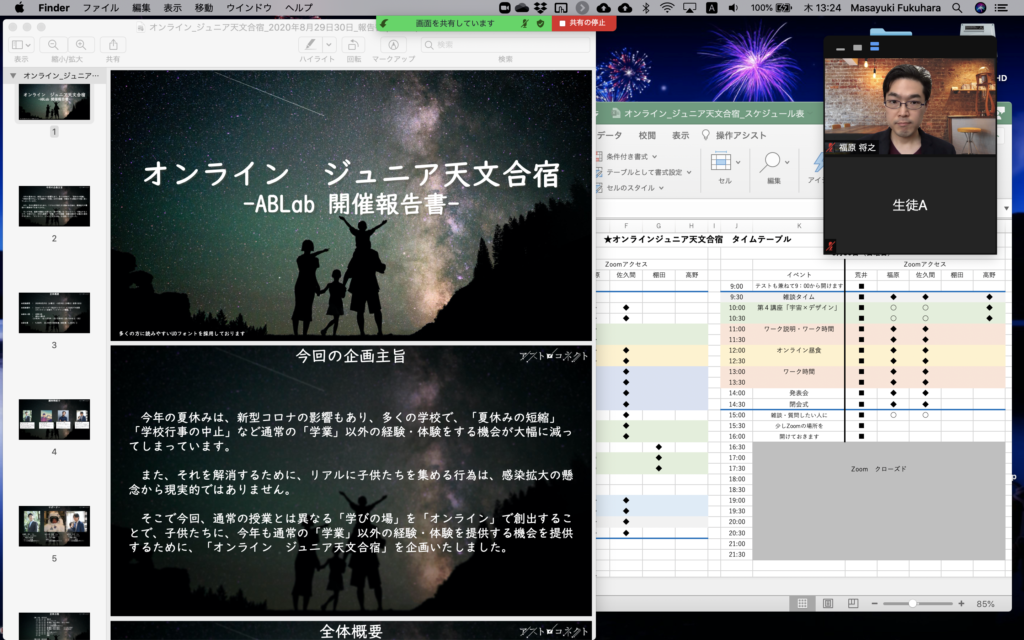Open the 編集 menu in the menu bar
The image size is (1024, 640).
(141, 8)
